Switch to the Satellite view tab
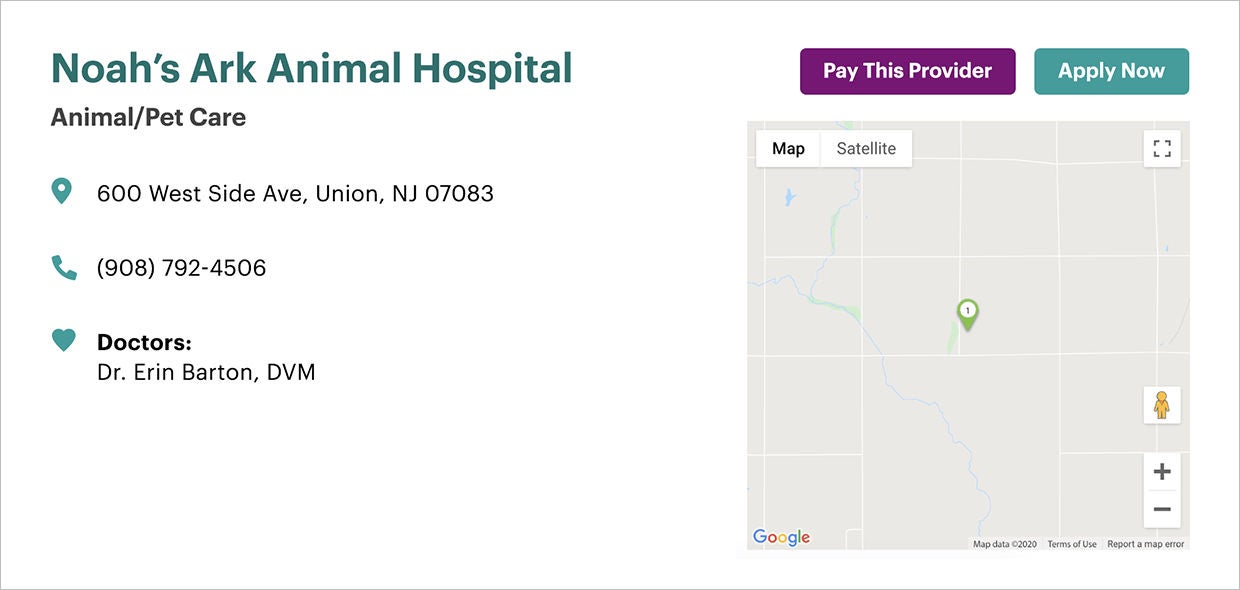Viewport: 1240px width, 590px height. 866,149
